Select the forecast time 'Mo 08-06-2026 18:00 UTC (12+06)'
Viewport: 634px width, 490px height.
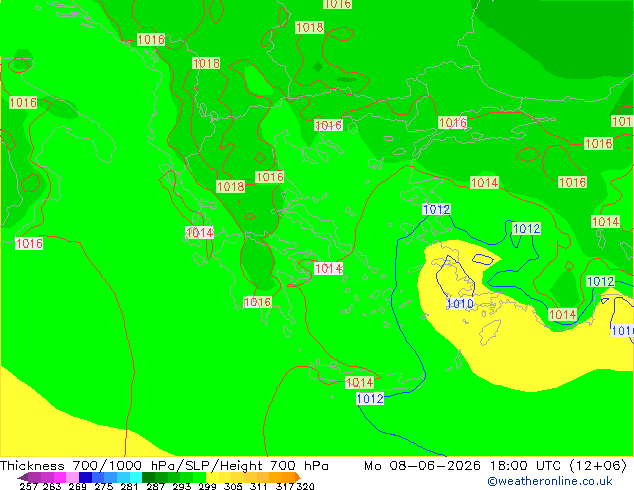(x=496, y=466)
